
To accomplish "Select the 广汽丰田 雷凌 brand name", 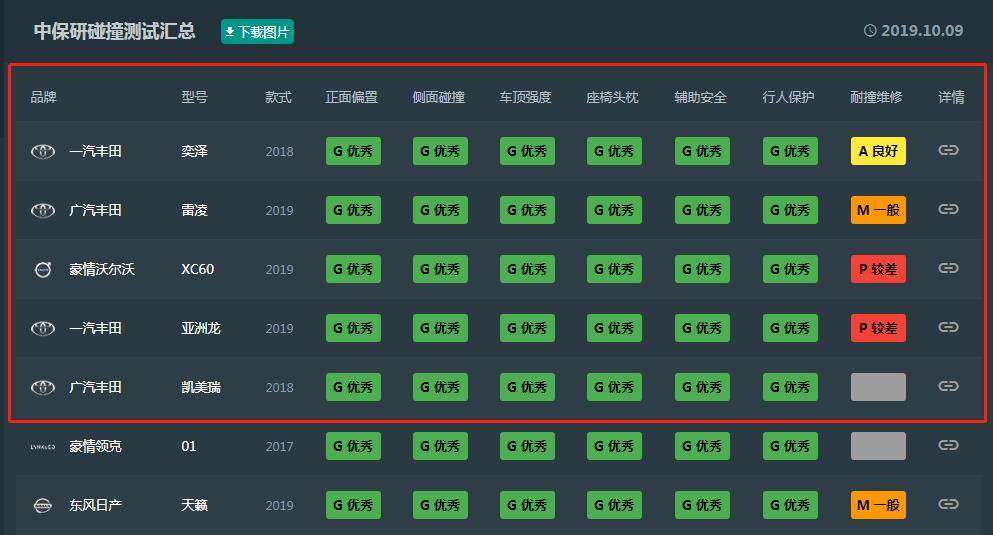I will click(x=95, y=210).
